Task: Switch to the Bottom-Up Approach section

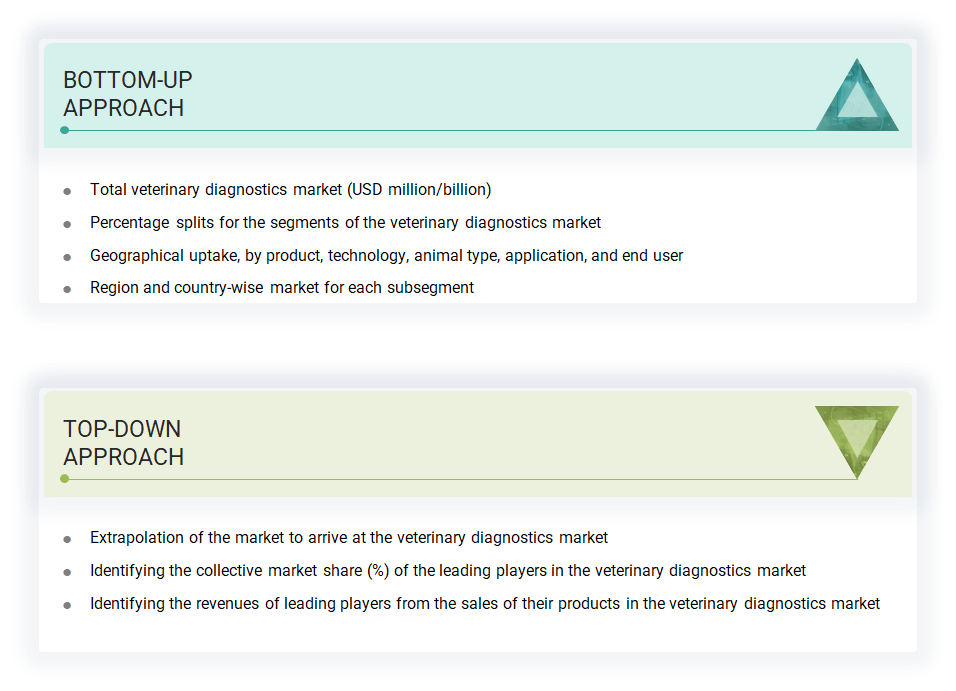Action: (x=127, y=93)
